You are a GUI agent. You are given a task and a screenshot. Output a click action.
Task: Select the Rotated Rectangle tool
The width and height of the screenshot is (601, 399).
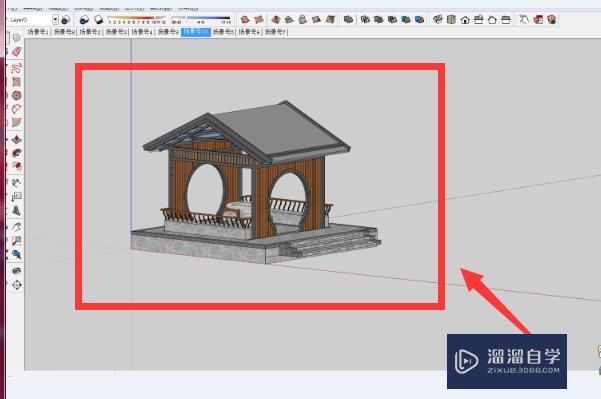tap(16, 82)
